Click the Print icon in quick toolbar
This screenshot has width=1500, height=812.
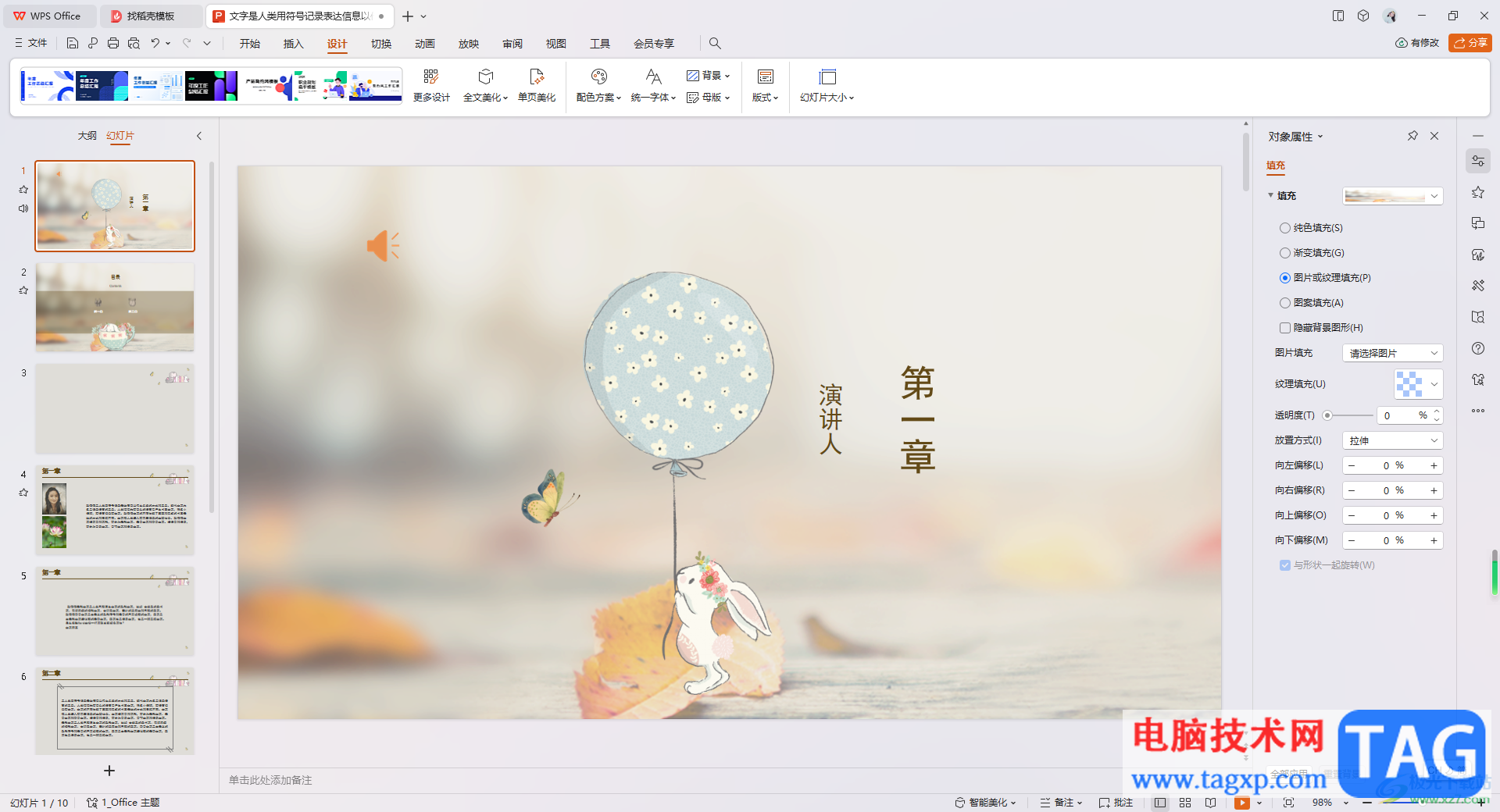(x=113, y=43)
